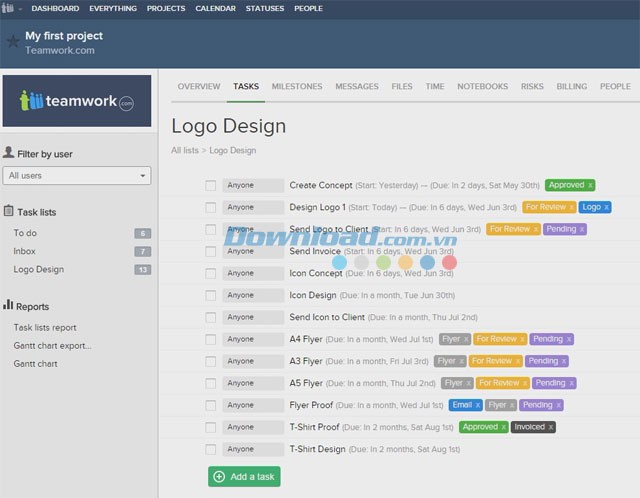
Task: Remove the Email tag from Flyer Proof
Action: (478, 405)
